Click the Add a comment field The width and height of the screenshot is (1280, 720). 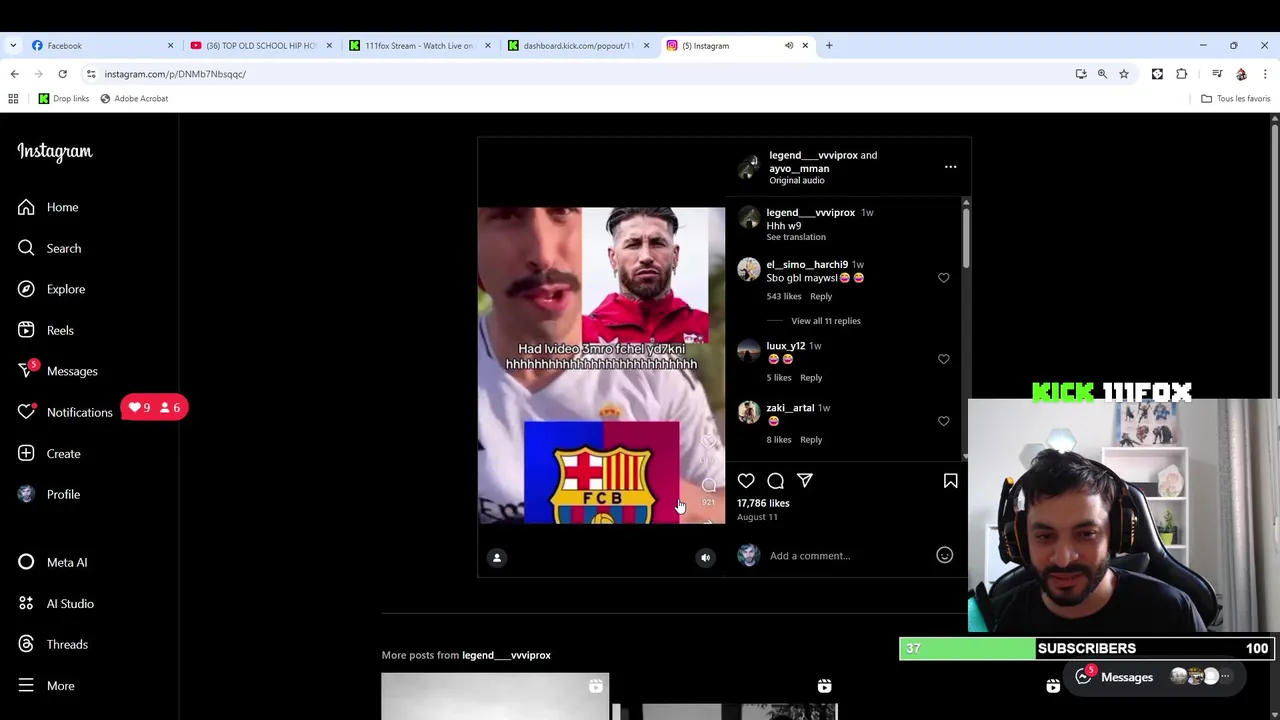849,556
